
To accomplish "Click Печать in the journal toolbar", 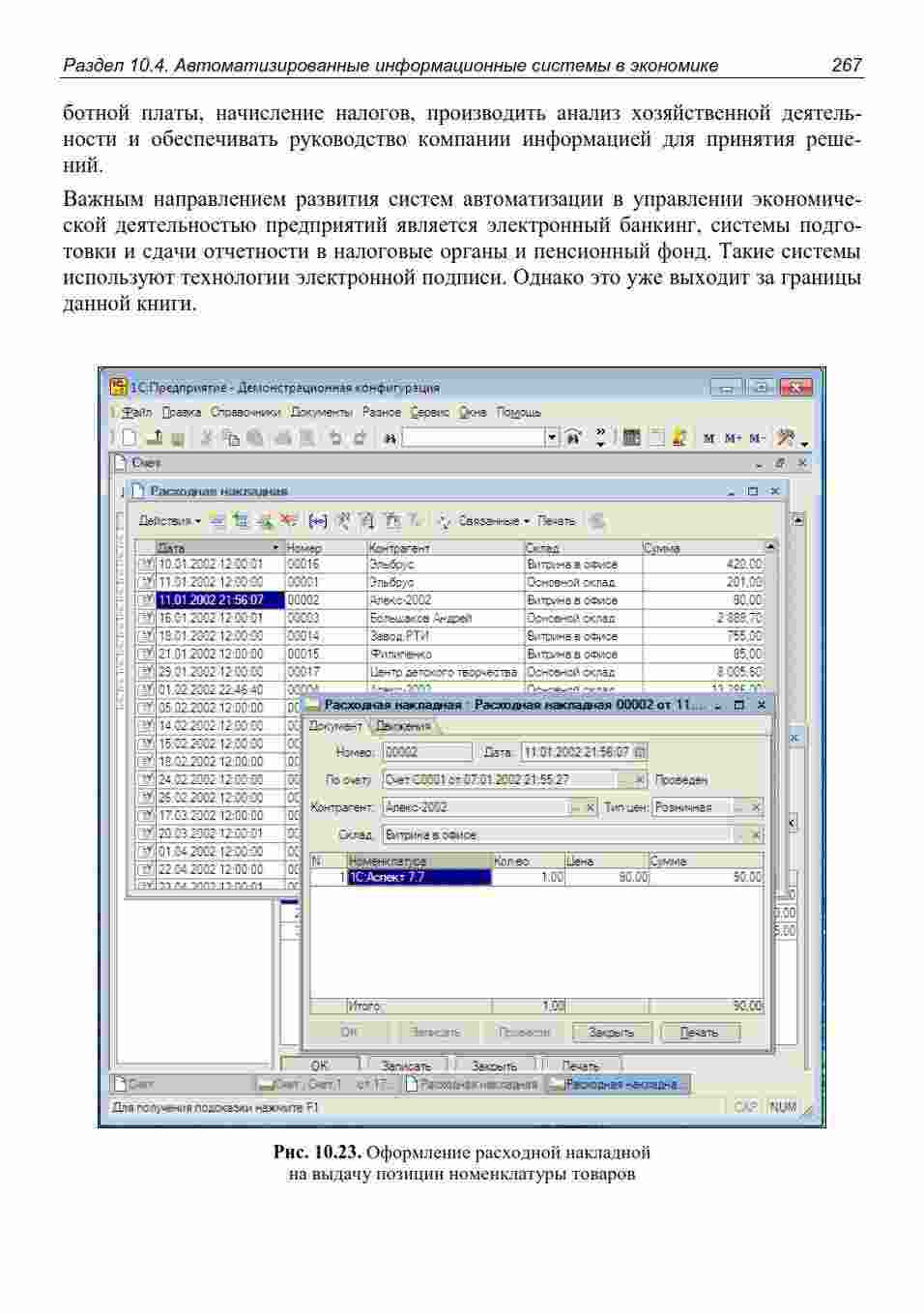I will 556,521.
